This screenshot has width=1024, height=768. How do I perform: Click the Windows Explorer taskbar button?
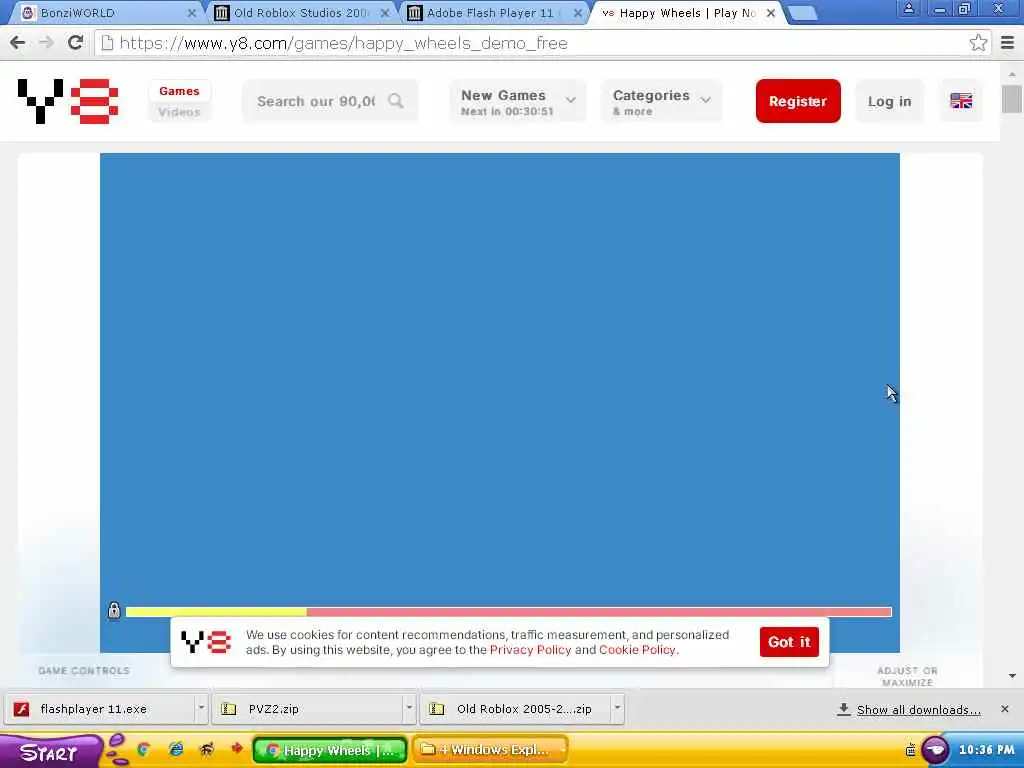click(490, 750)
